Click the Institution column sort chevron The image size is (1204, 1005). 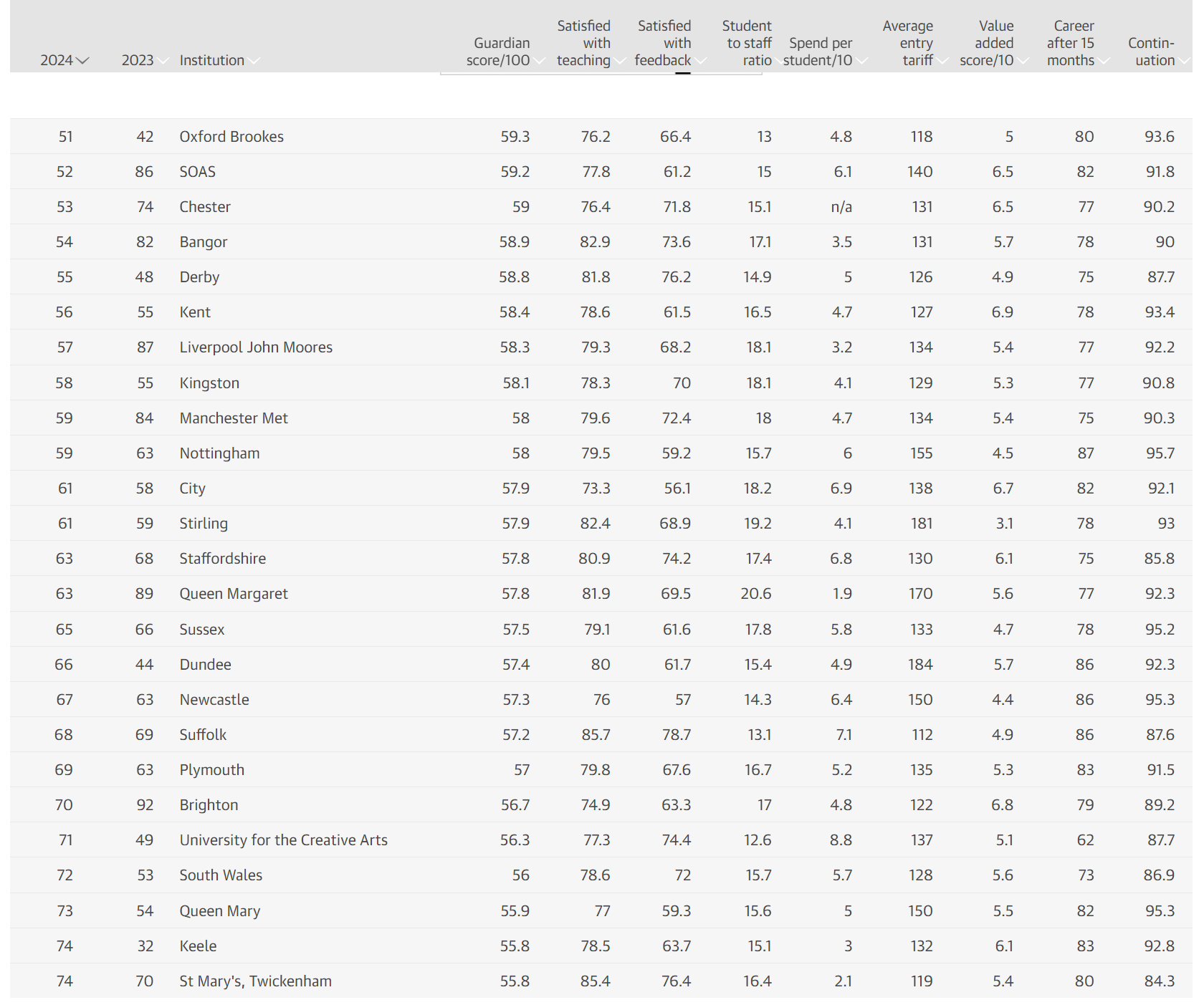click(x=253, y=61)
